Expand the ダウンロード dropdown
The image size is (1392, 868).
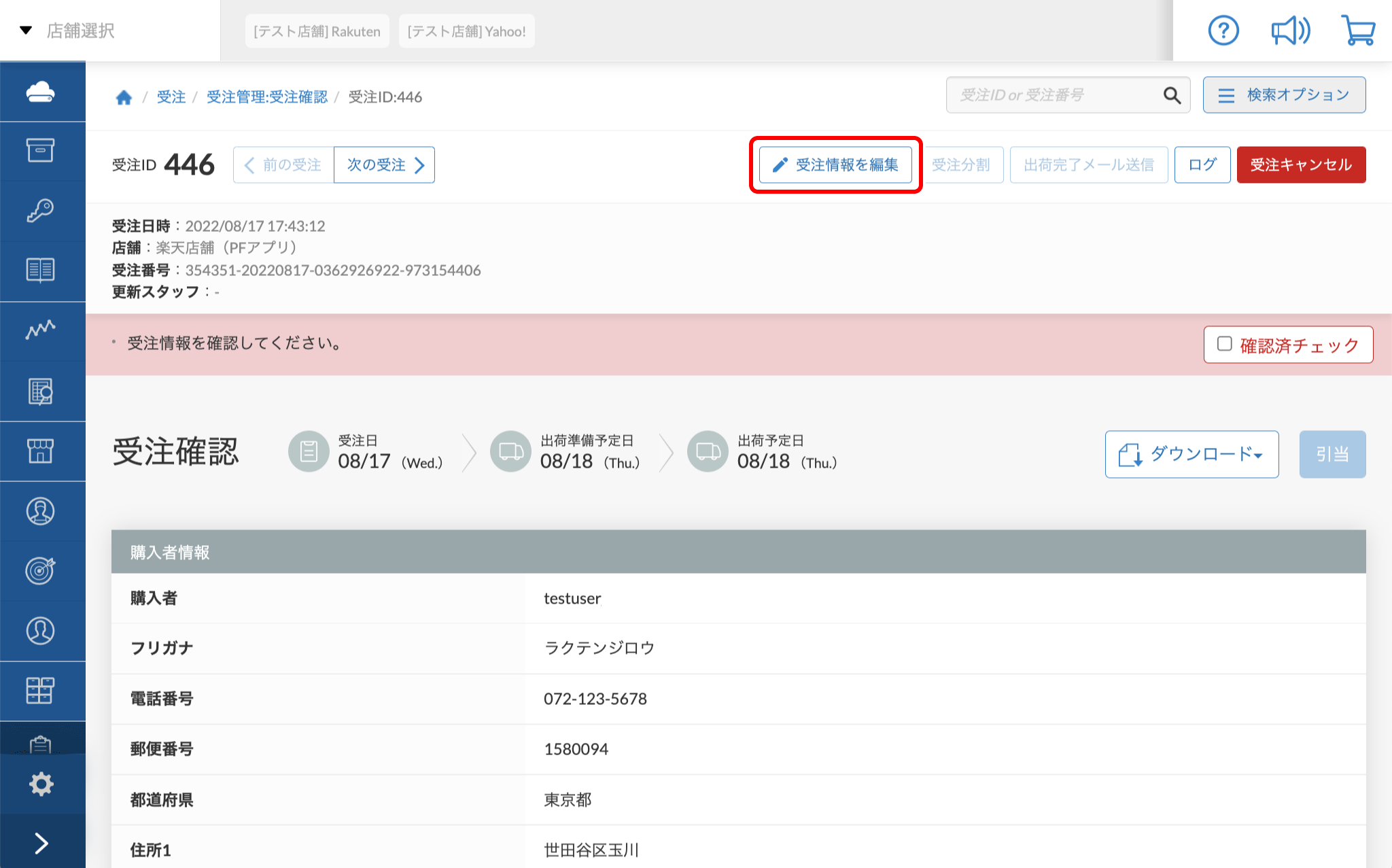click(1191, 454)
